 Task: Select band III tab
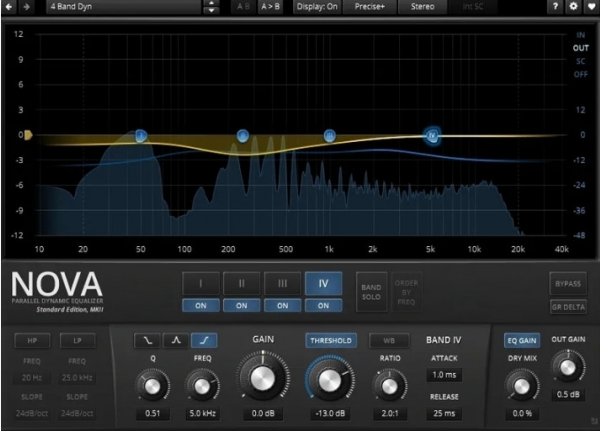click(x=282, y=284)
